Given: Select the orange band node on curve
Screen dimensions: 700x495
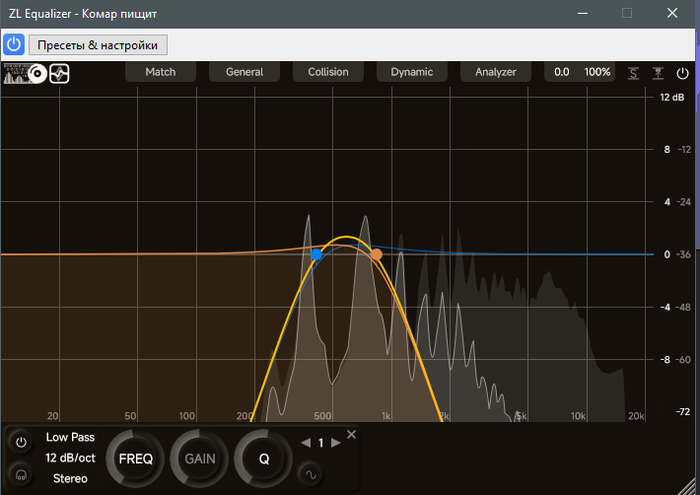Looking at the screenshot, I should [377, 255].
